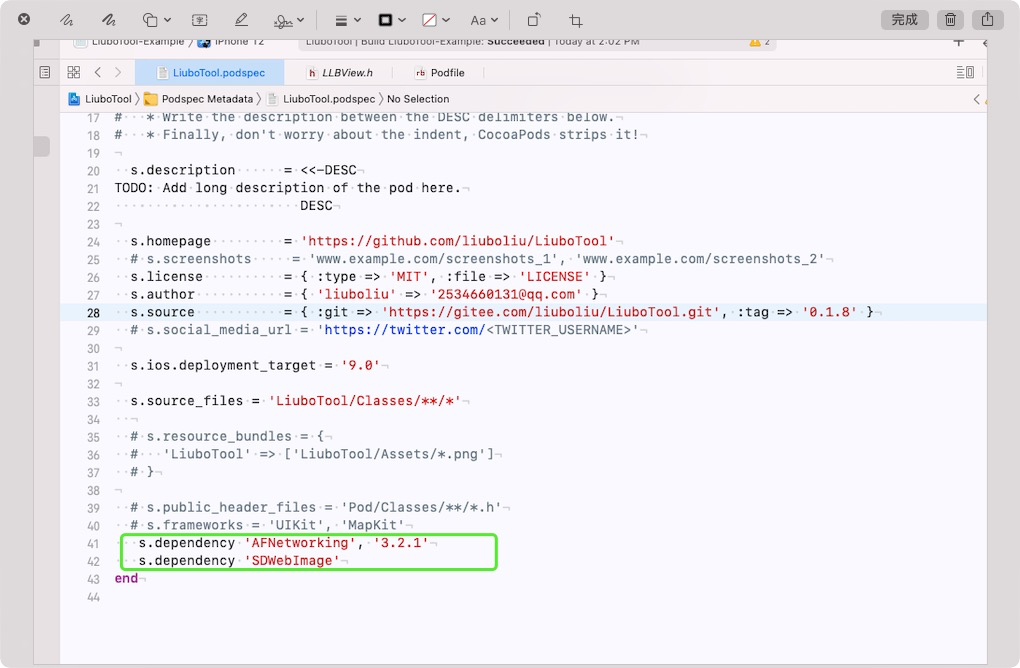Viewport: 1020px width, 668px height.
Task: Go forward with the right chevron
Action: click(x=118, y=72)
